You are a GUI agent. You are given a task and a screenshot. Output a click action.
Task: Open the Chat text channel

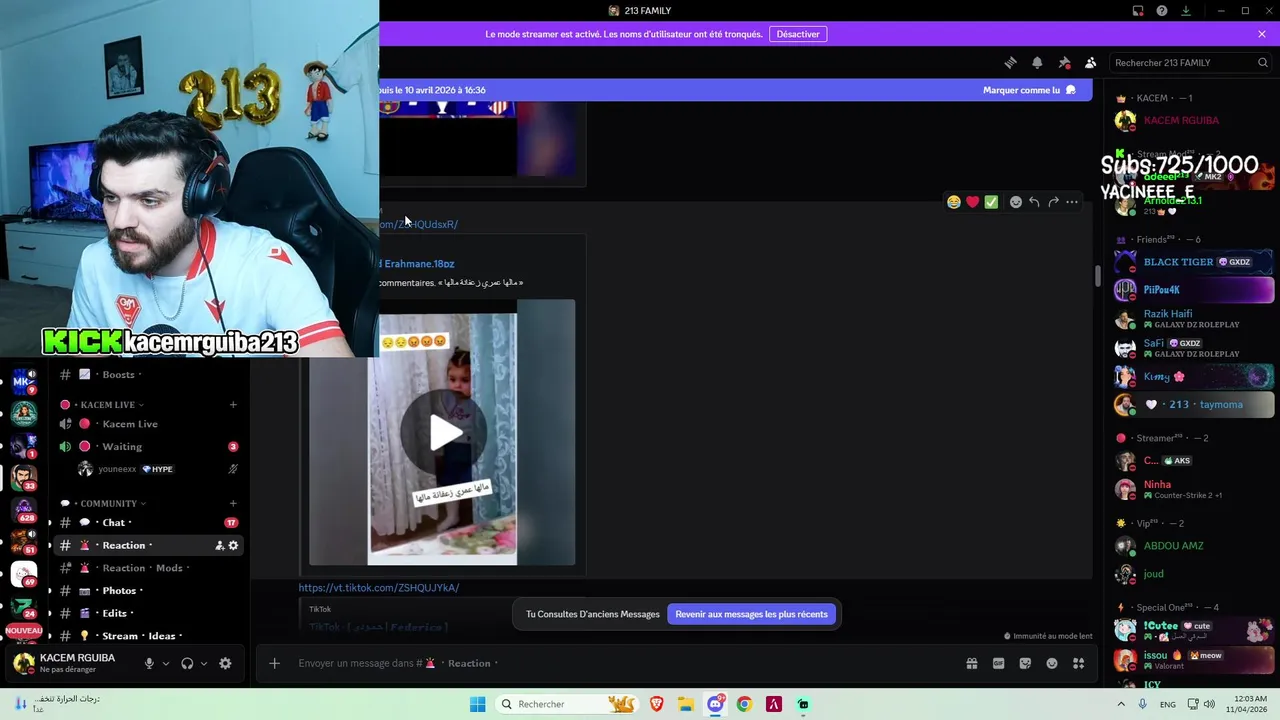click(150, 523)
